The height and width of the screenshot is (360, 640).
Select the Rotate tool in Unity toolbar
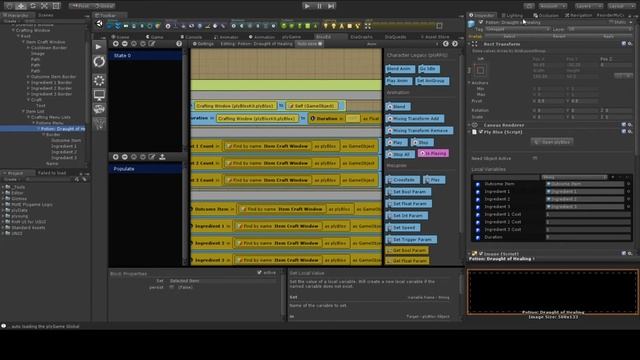coord(33,6)
